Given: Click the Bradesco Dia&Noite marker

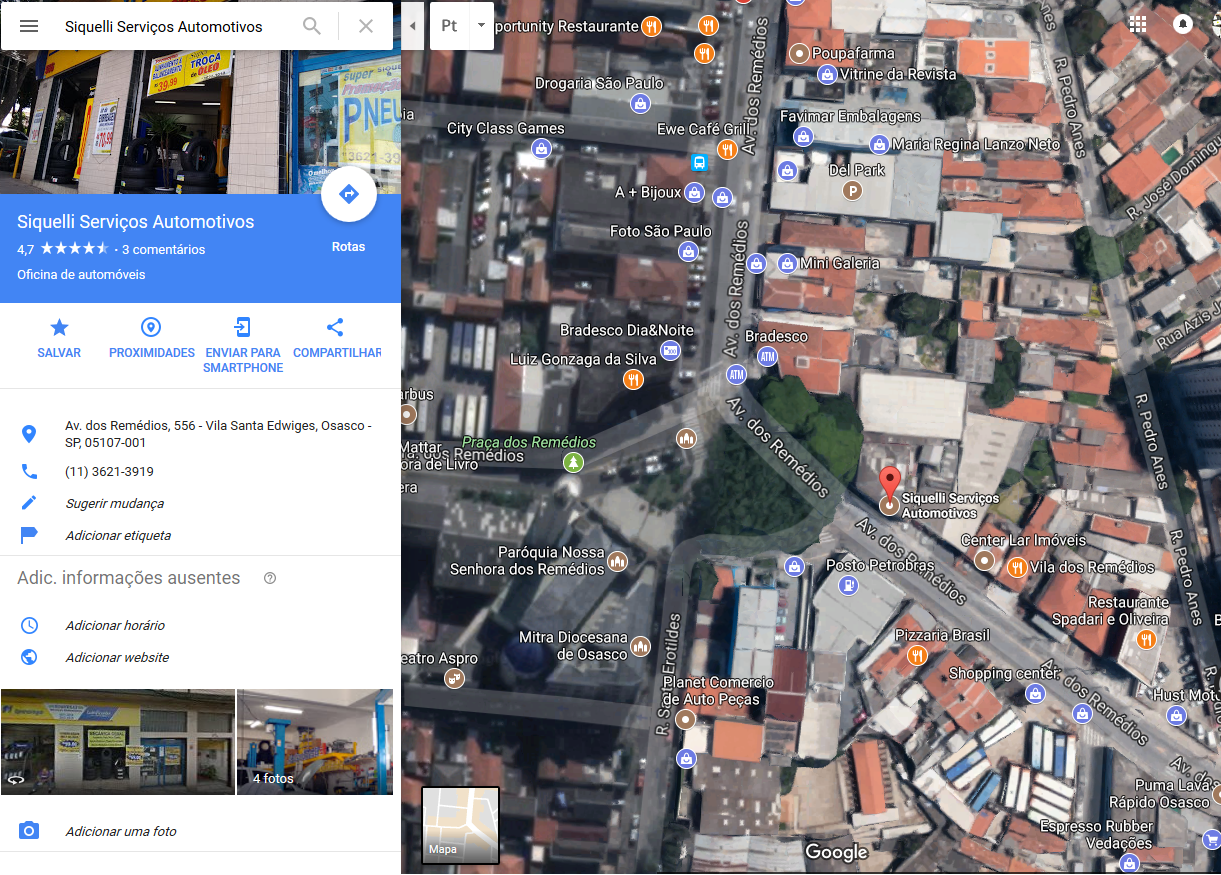Looking at the screenshot, I should pos(670,350).
